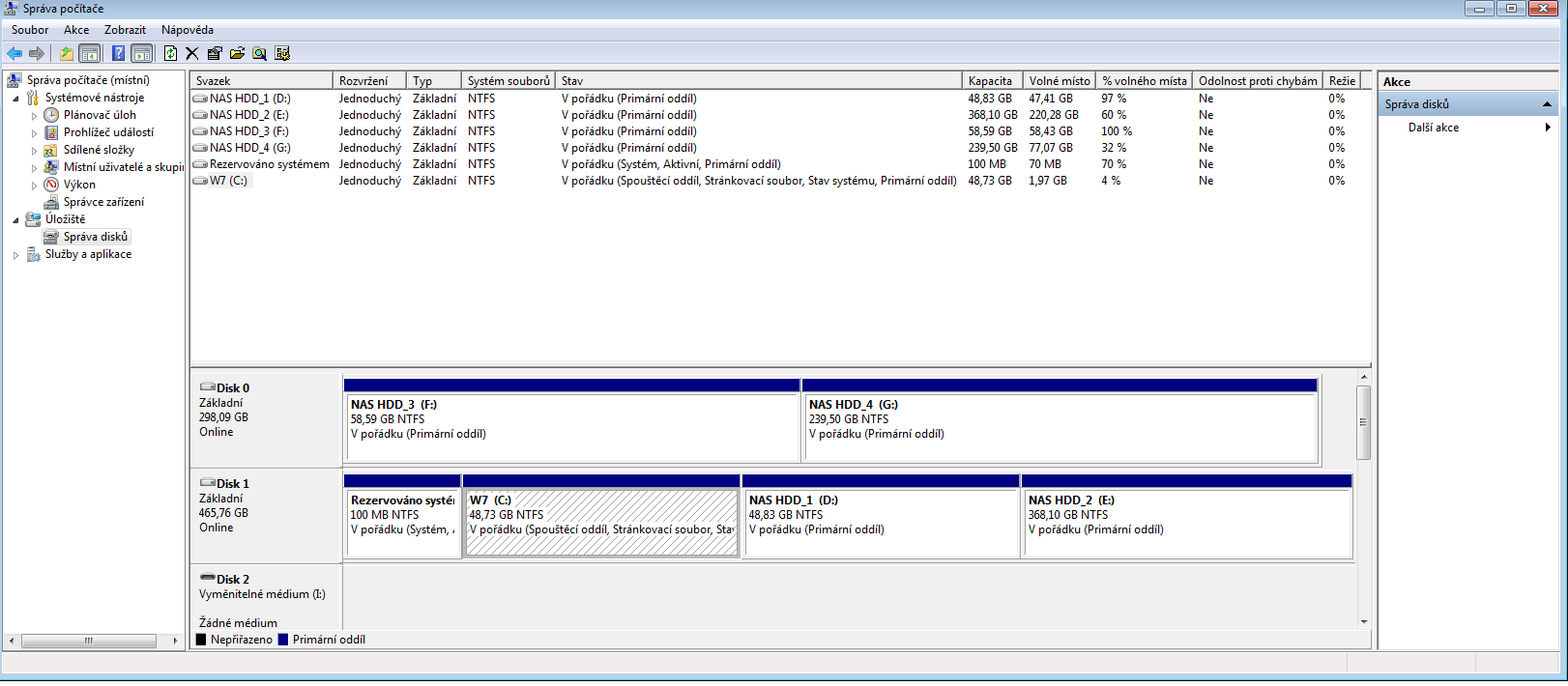This screenshot has width=1568, height=686.
Task: Toggle the console tree pane button
Action: pos(89,54)
